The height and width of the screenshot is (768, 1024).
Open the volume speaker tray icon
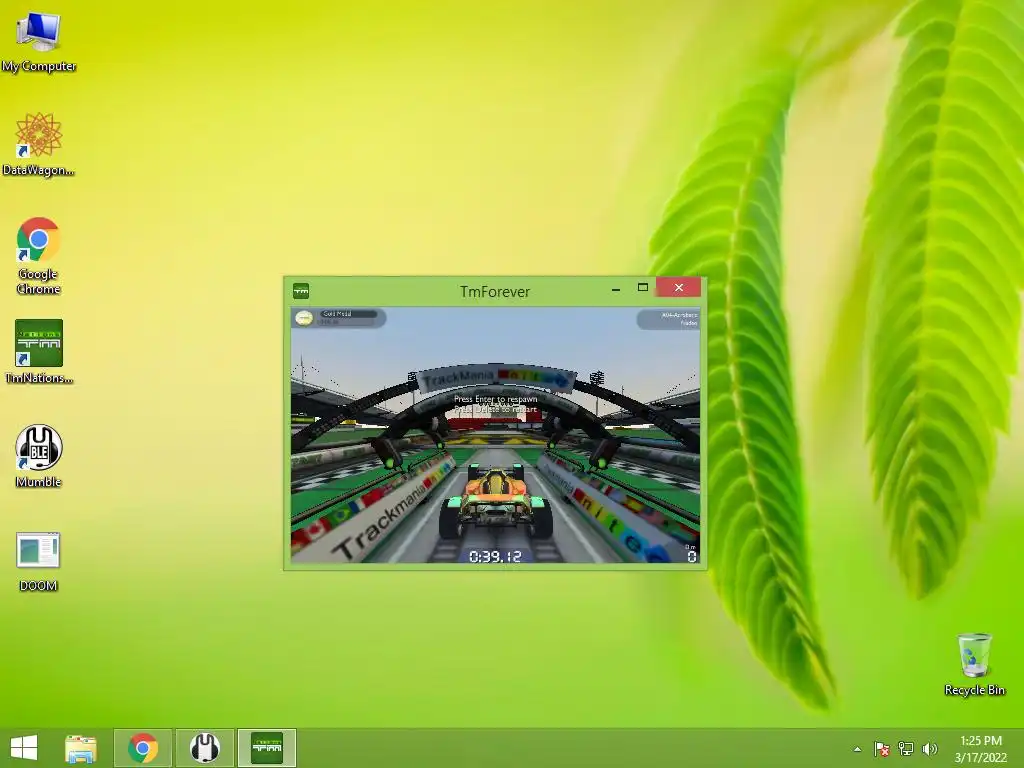coord(930,749)
